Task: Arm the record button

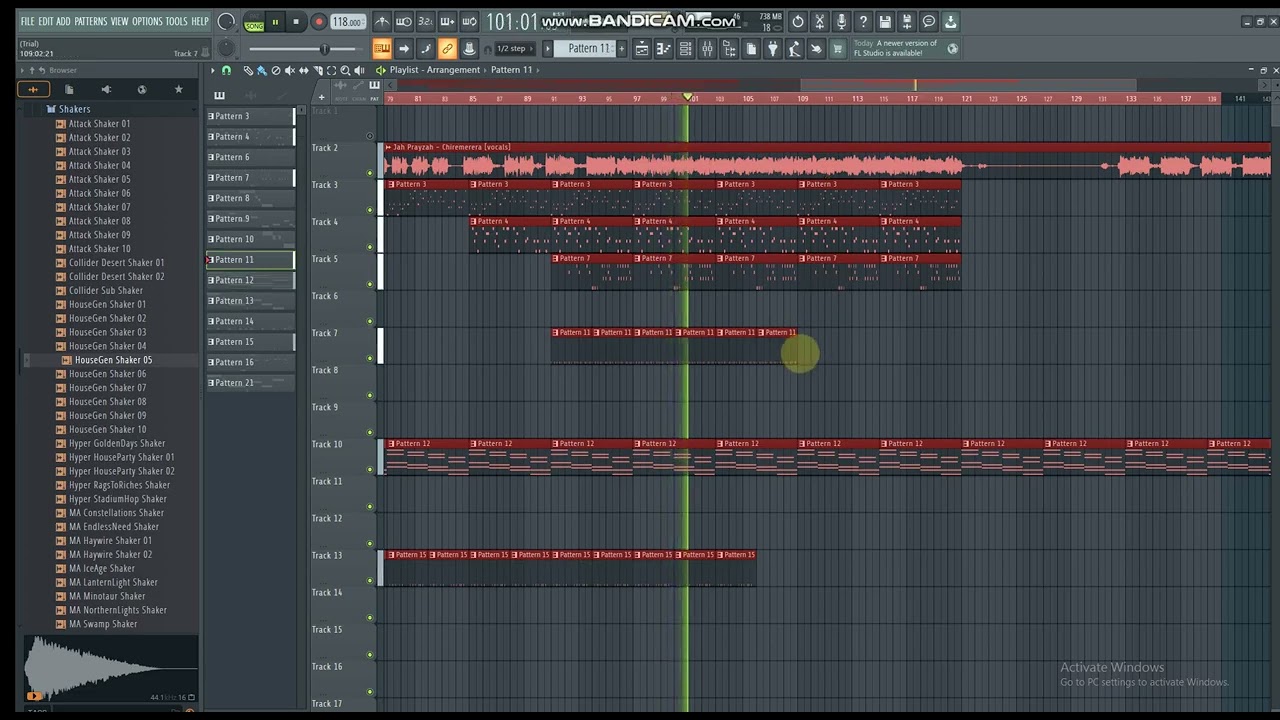Action: pyautogui.click(x=319, y=21)
